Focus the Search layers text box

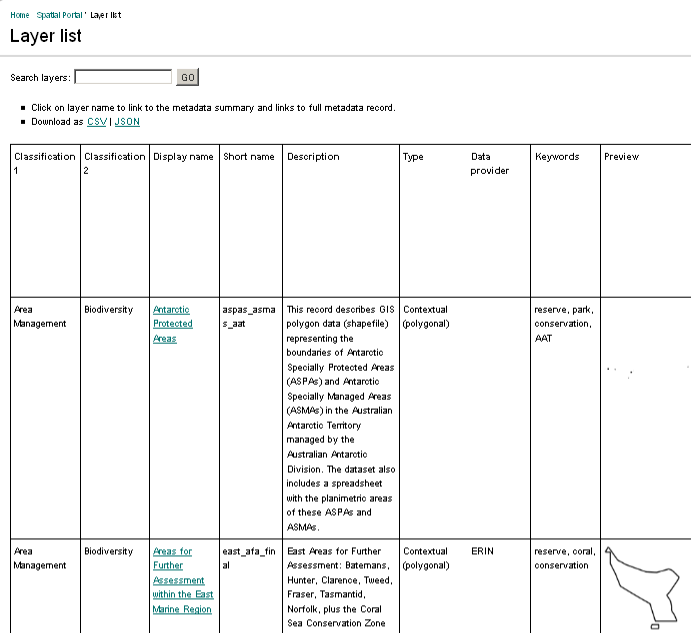pos(123,77)
